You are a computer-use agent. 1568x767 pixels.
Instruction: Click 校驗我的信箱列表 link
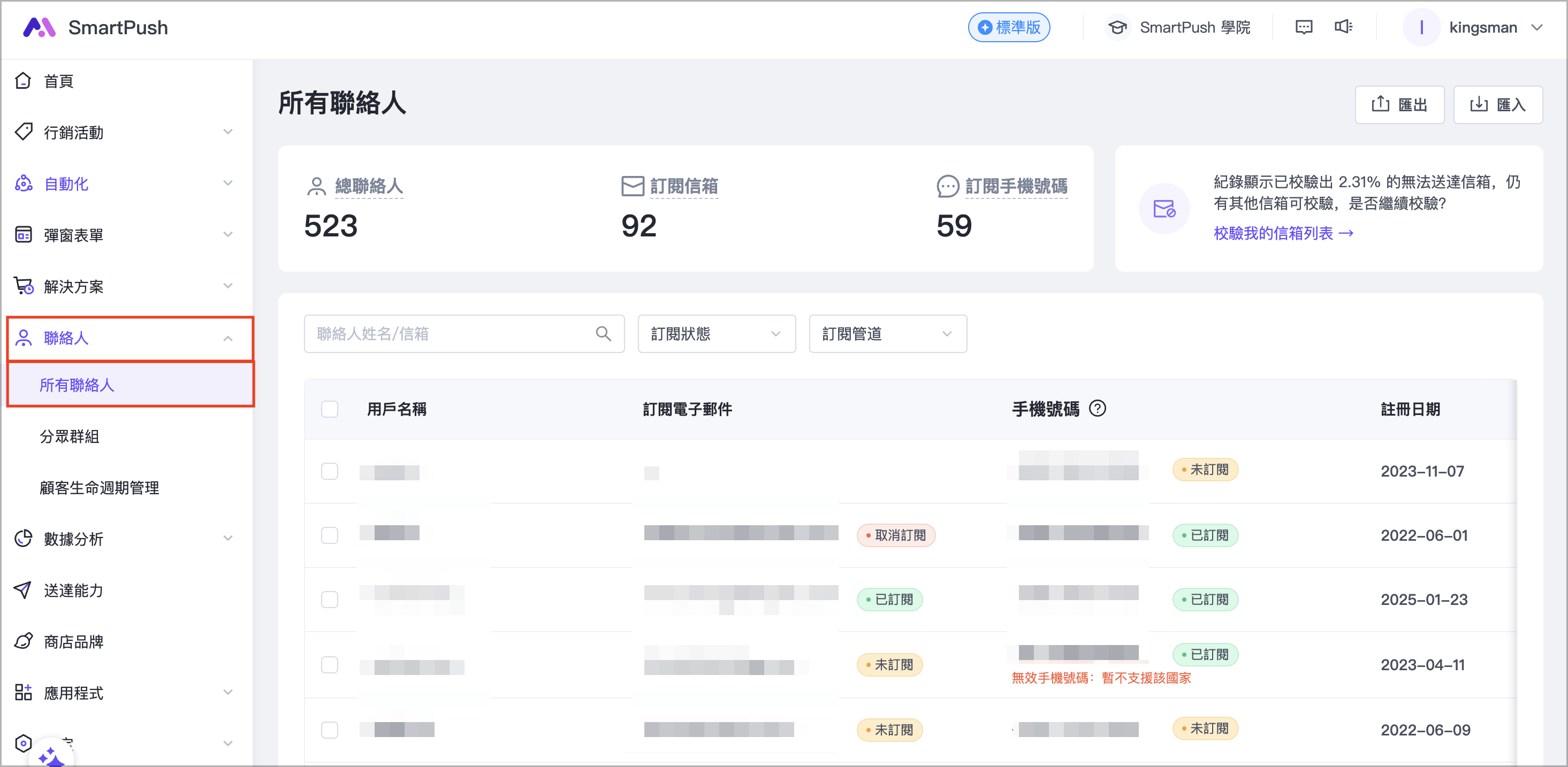tap(1283, 233)
